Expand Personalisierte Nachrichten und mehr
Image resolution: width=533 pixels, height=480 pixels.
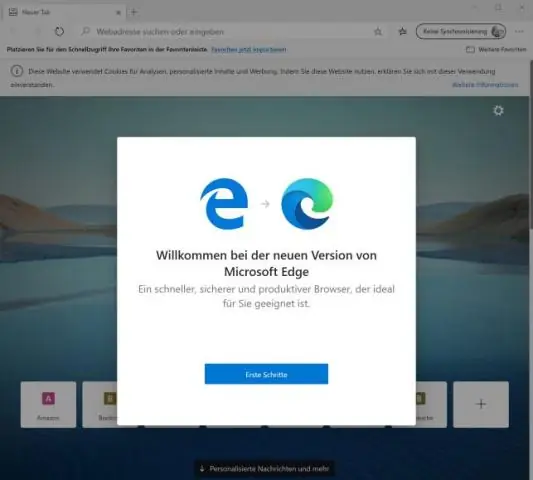coord(264,469)
